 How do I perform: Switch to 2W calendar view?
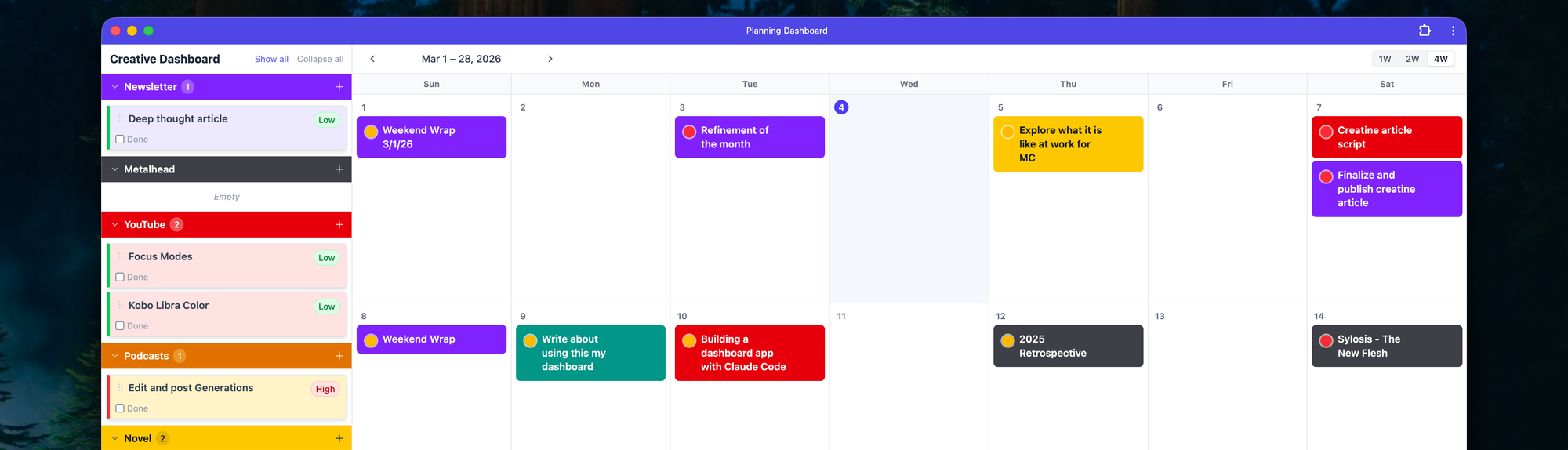(x=1412, y=59)
